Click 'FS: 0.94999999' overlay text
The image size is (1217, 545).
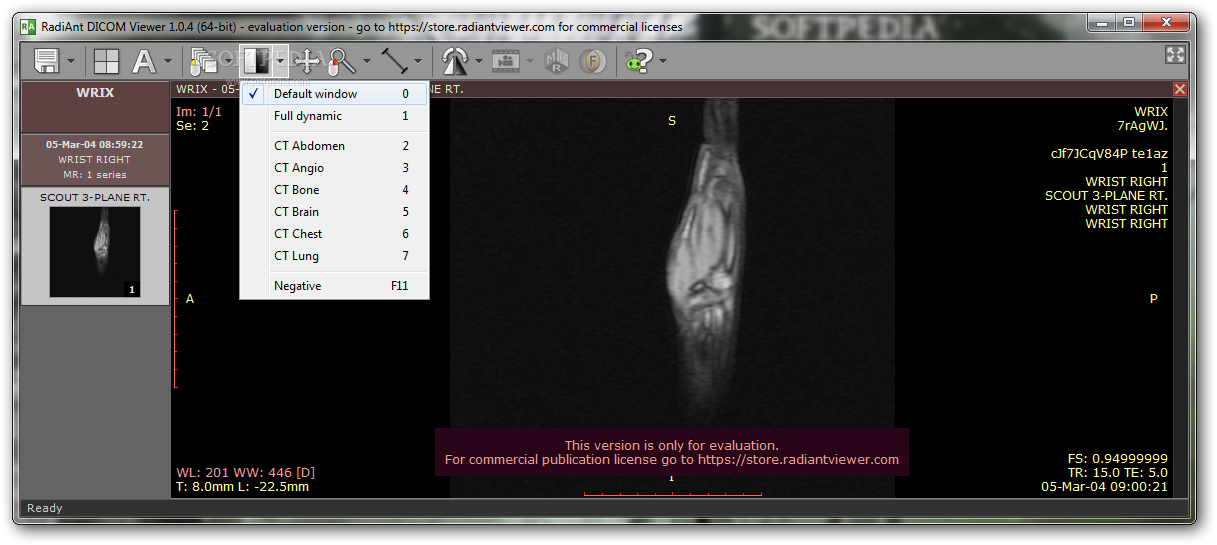(1117, 459)
